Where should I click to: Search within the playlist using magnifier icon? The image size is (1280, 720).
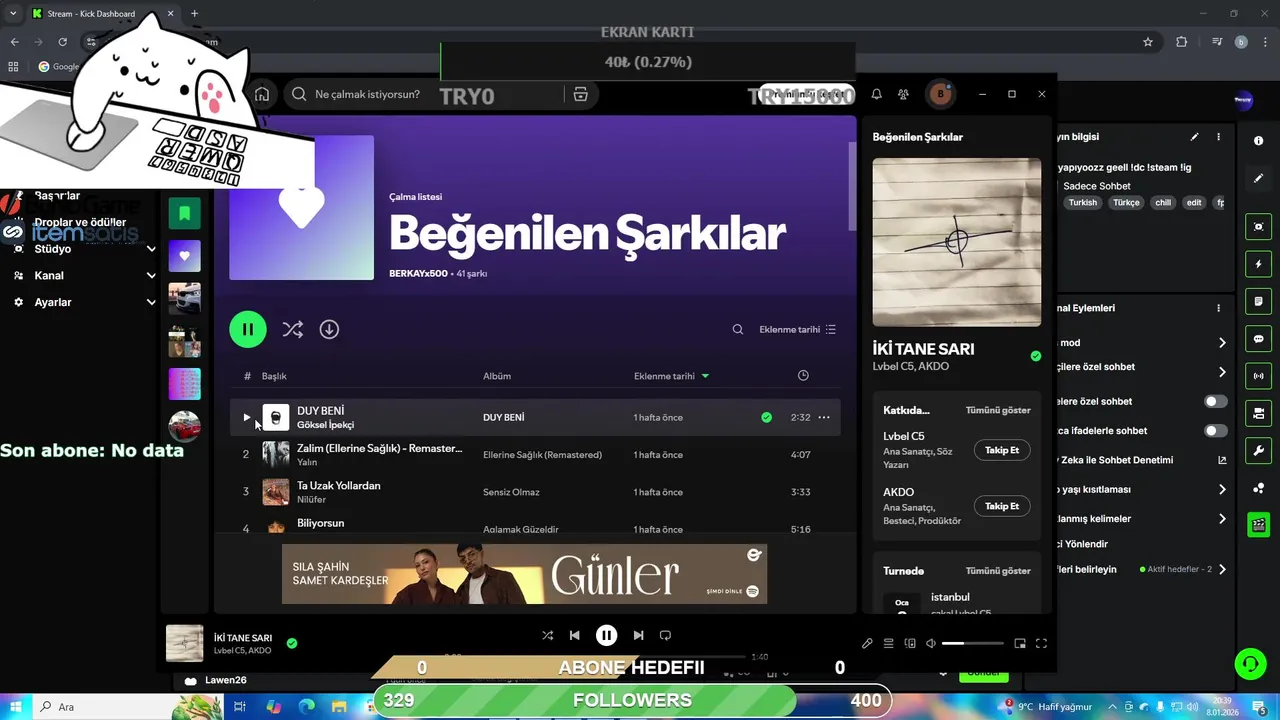pyautogui.click(x=738, y=329)
